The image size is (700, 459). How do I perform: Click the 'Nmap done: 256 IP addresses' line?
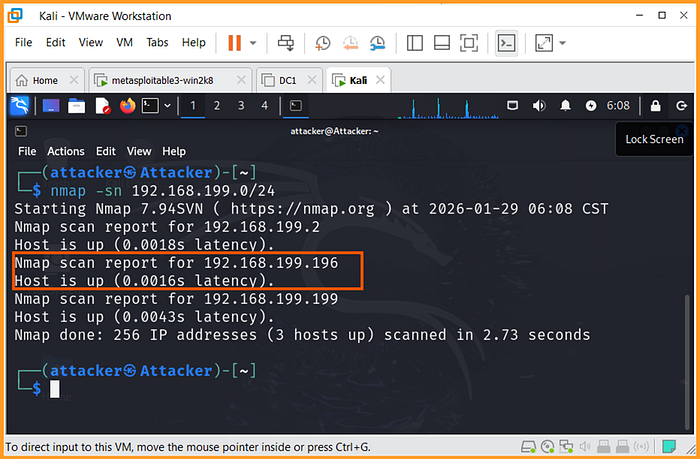pos(302,335)
